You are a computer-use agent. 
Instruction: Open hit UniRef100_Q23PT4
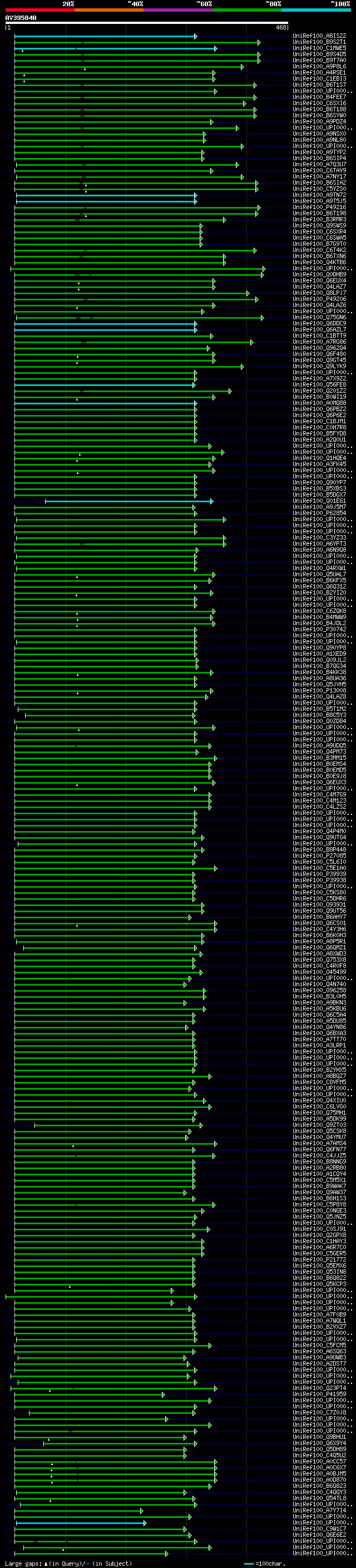tap(319, 1388)
